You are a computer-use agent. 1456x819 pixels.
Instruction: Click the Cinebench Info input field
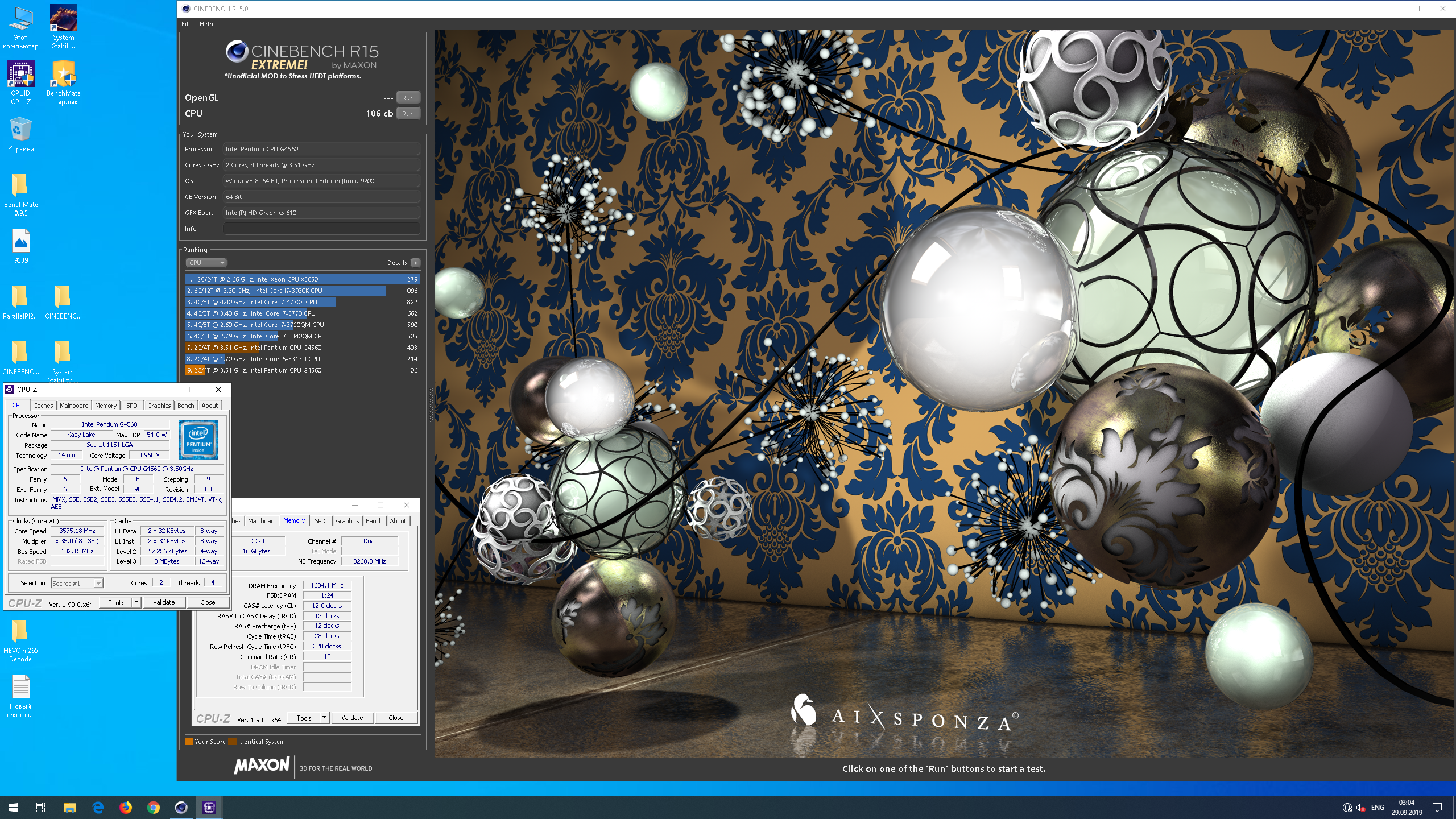(321, 229)
